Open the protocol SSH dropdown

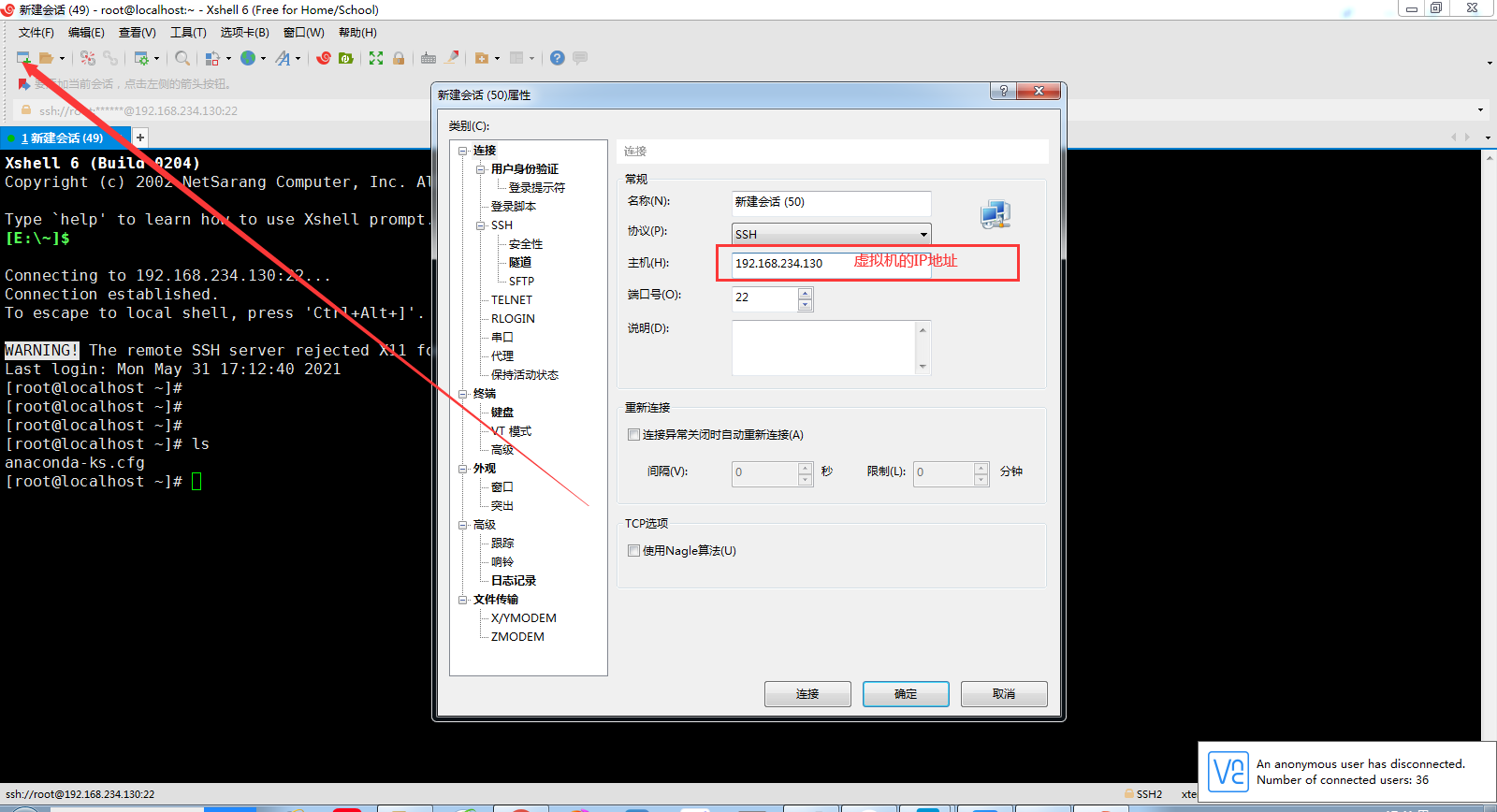pyautogui.click(x=832, y=234)
